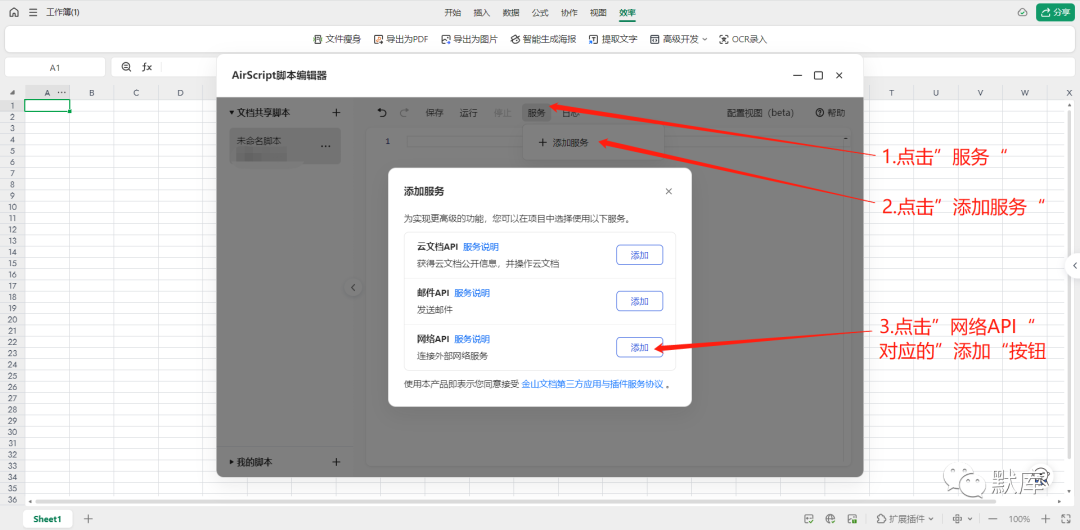Click the green 分享 share button
This screenshot has width=1080, height=530.
(x=1055, y=12)
